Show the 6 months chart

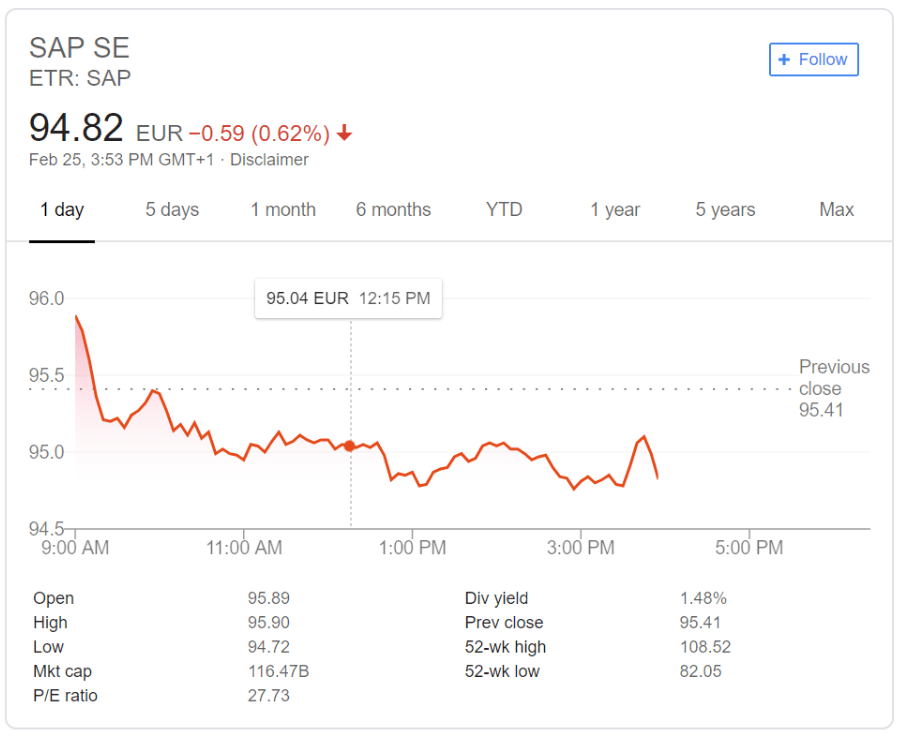click(x=393, y=210)
